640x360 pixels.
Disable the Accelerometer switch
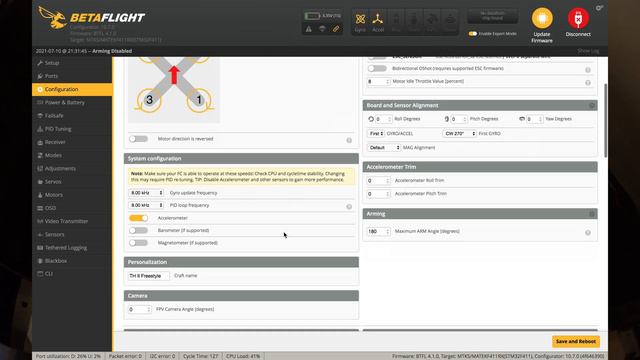(138, 218)
